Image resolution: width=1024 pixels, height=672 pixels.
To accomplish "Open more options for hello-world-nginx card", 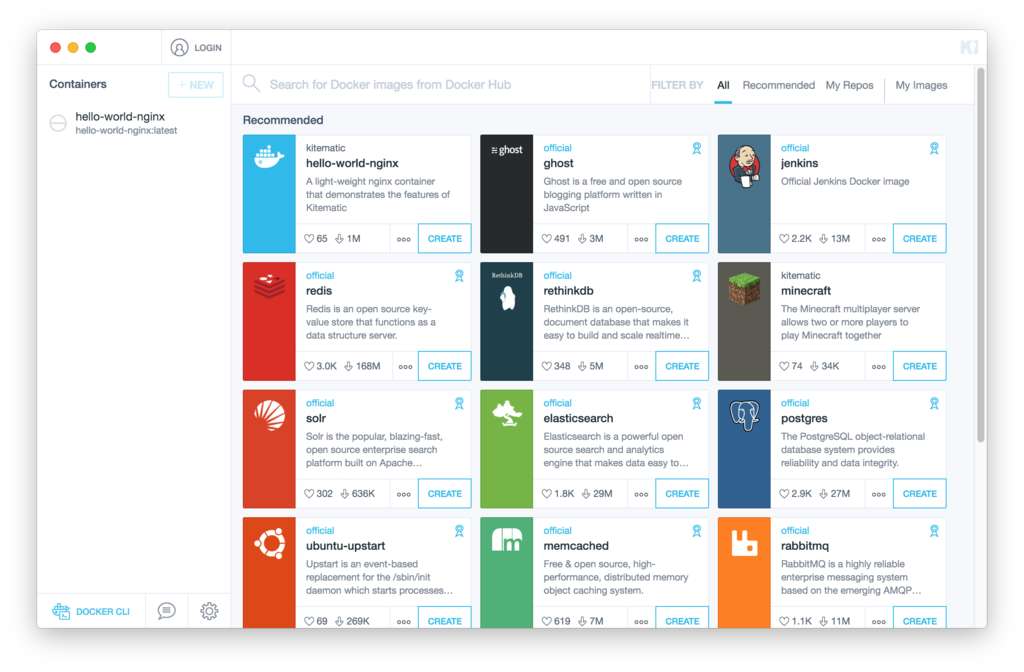I will (x=404, y=239).
